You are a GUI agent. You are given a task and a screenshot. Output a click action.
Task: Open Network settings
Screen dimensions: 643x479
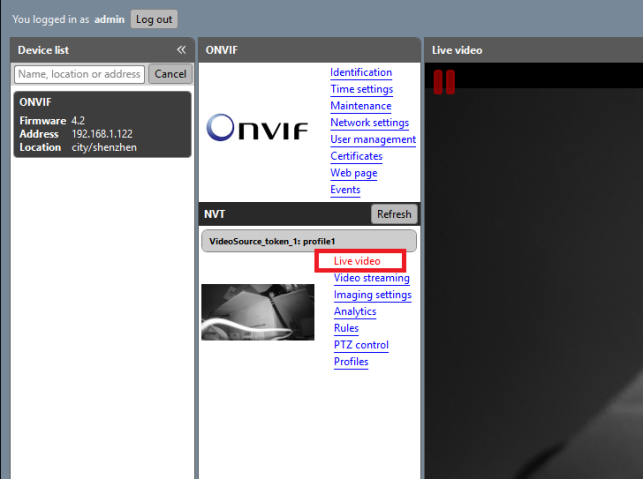coord(369,123)
